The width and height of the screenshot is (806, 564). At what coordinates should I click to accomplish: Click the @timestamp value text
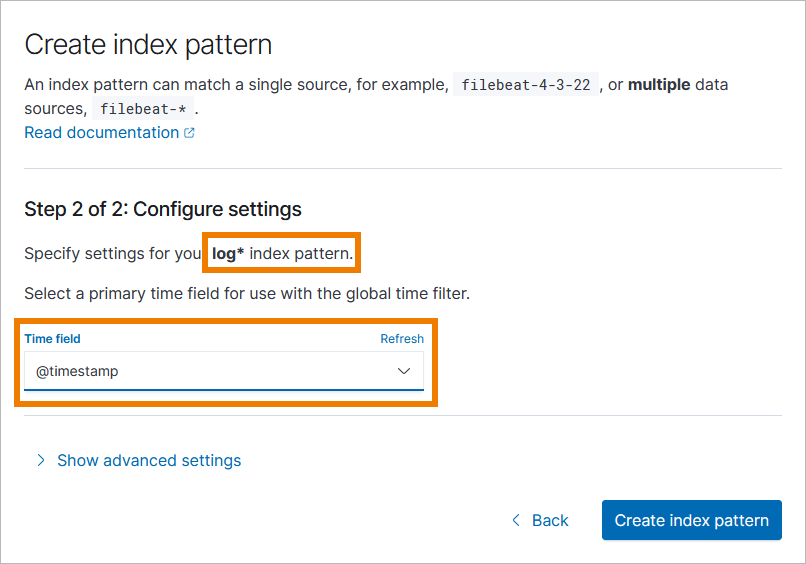click(x=77, y=371)
